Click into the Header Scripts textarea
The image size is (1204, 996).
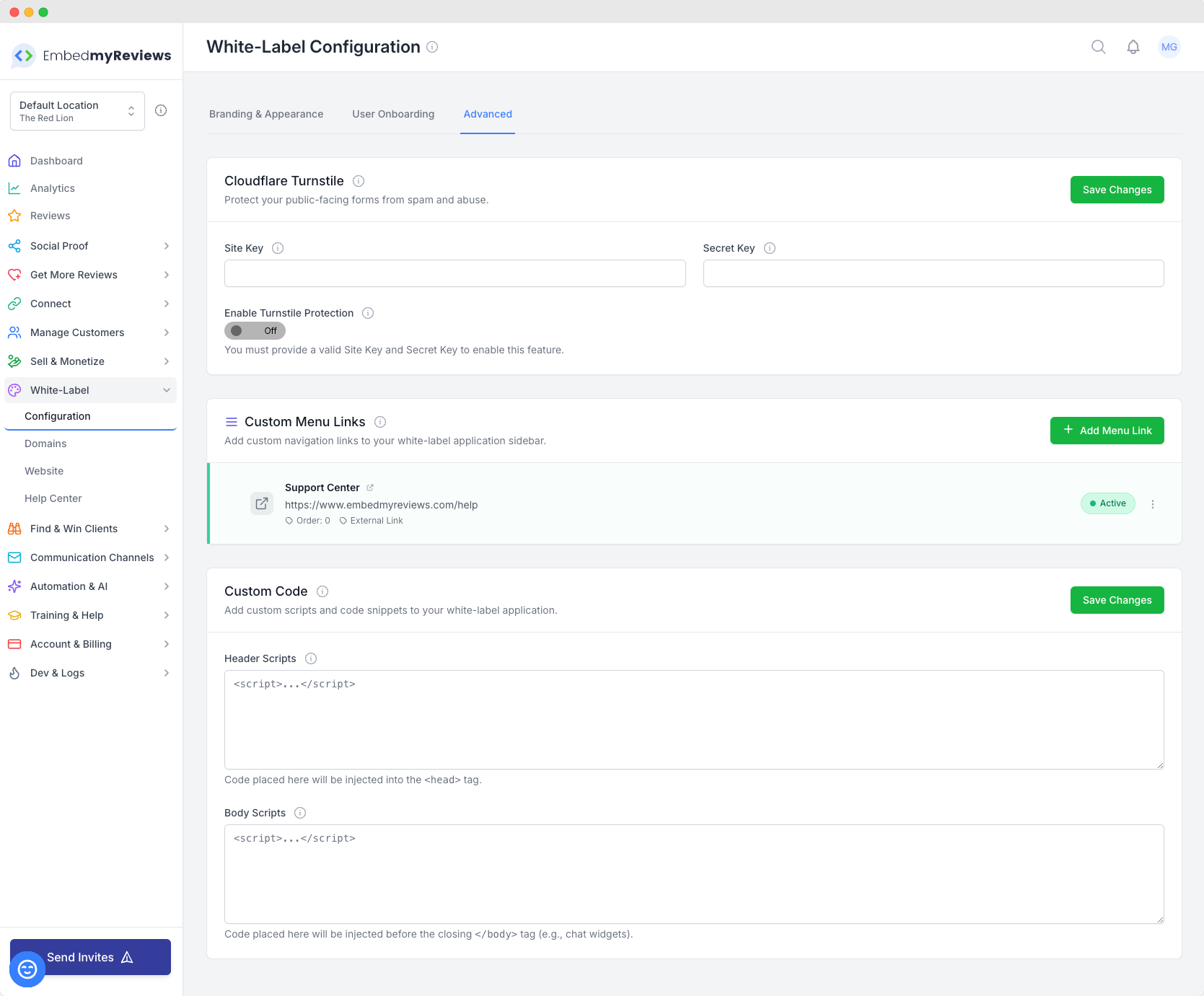tap(694, 720)
